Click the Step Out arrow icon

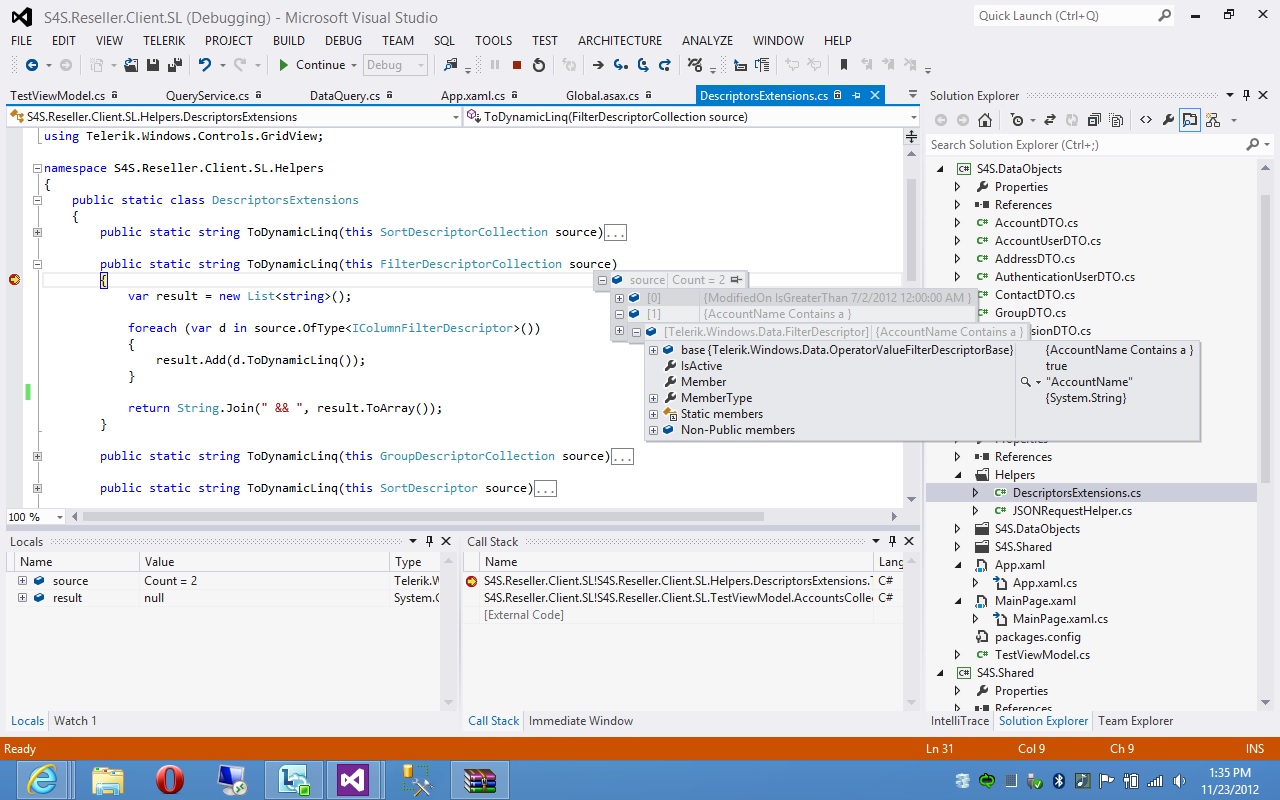pyautogui.click(x=666, y=65)
